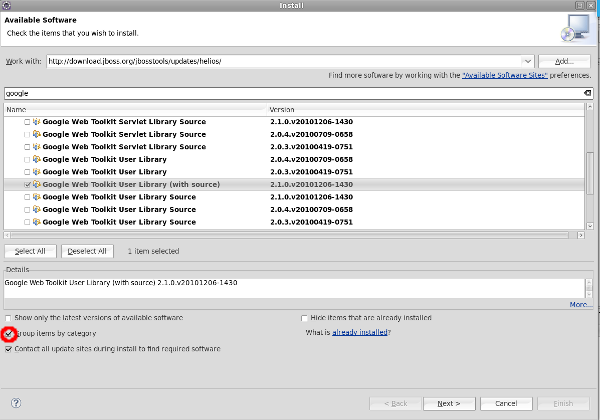Click the Next > button

point(449,404)
